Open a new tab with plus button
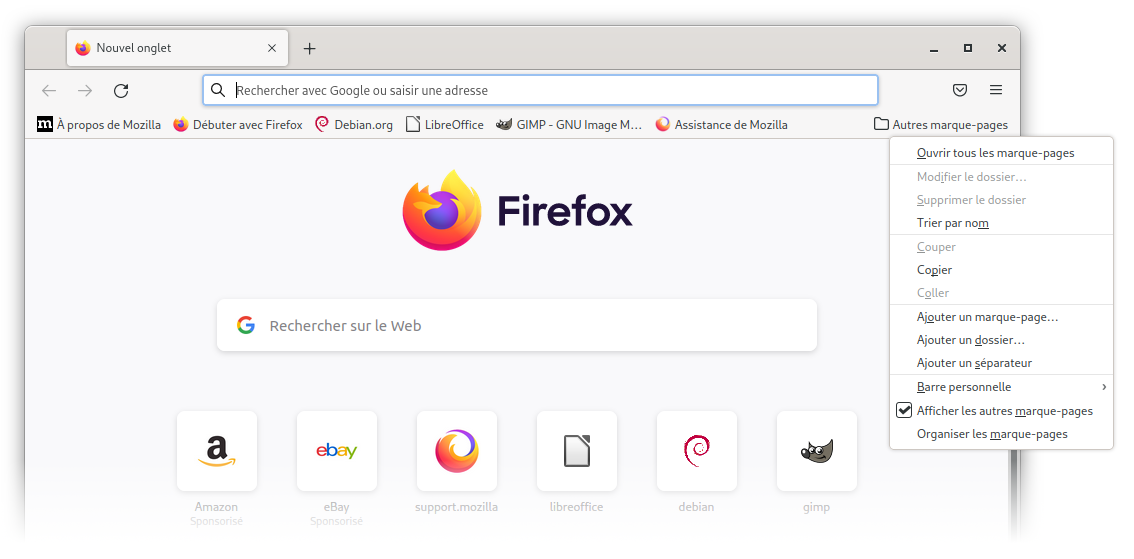The height and width of the screenshot is (559, 1134). (x=310, y=48)
